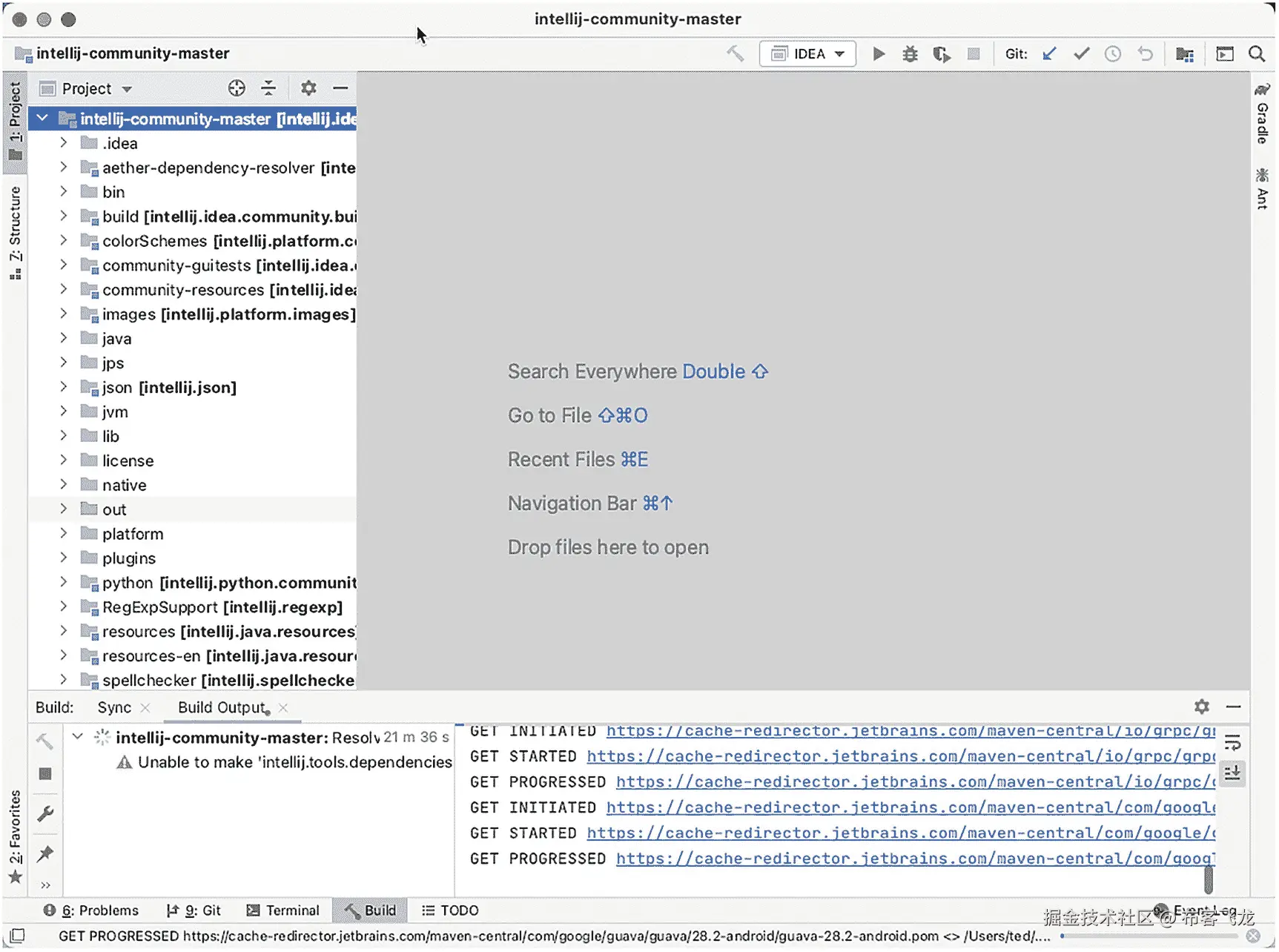Click the Build Project hammer in the main toolbar
This screenshot has width=1279, height=952.
click(x=735, y=53)
